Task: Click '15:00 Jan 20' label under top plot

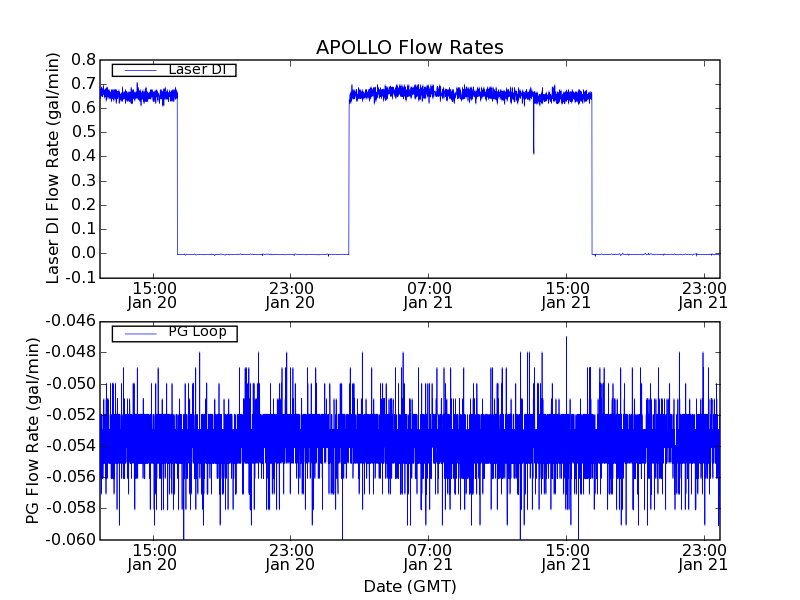Action: pyautogui.click(x=152, y=295)
